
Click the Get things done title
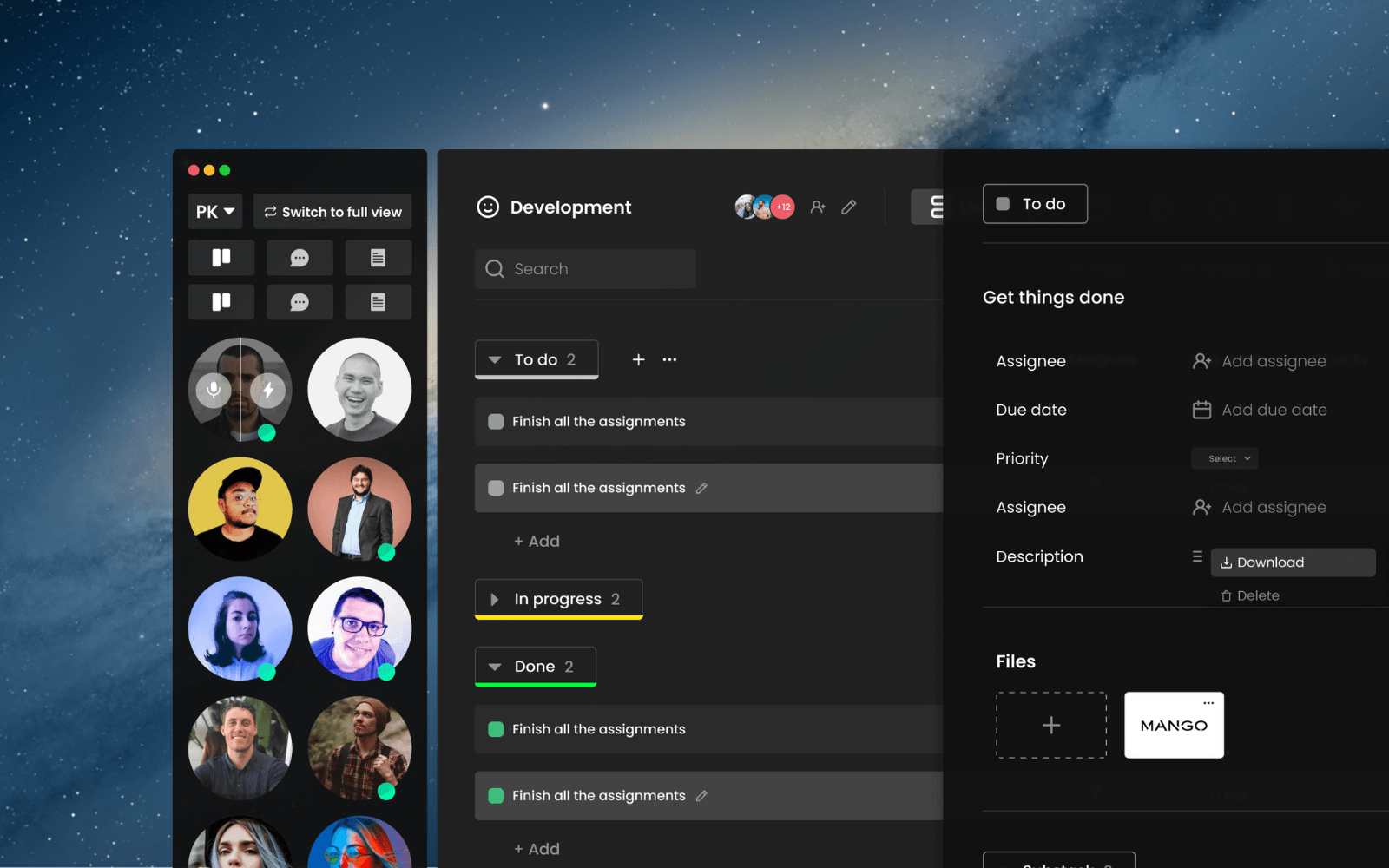click(1053, 298)
